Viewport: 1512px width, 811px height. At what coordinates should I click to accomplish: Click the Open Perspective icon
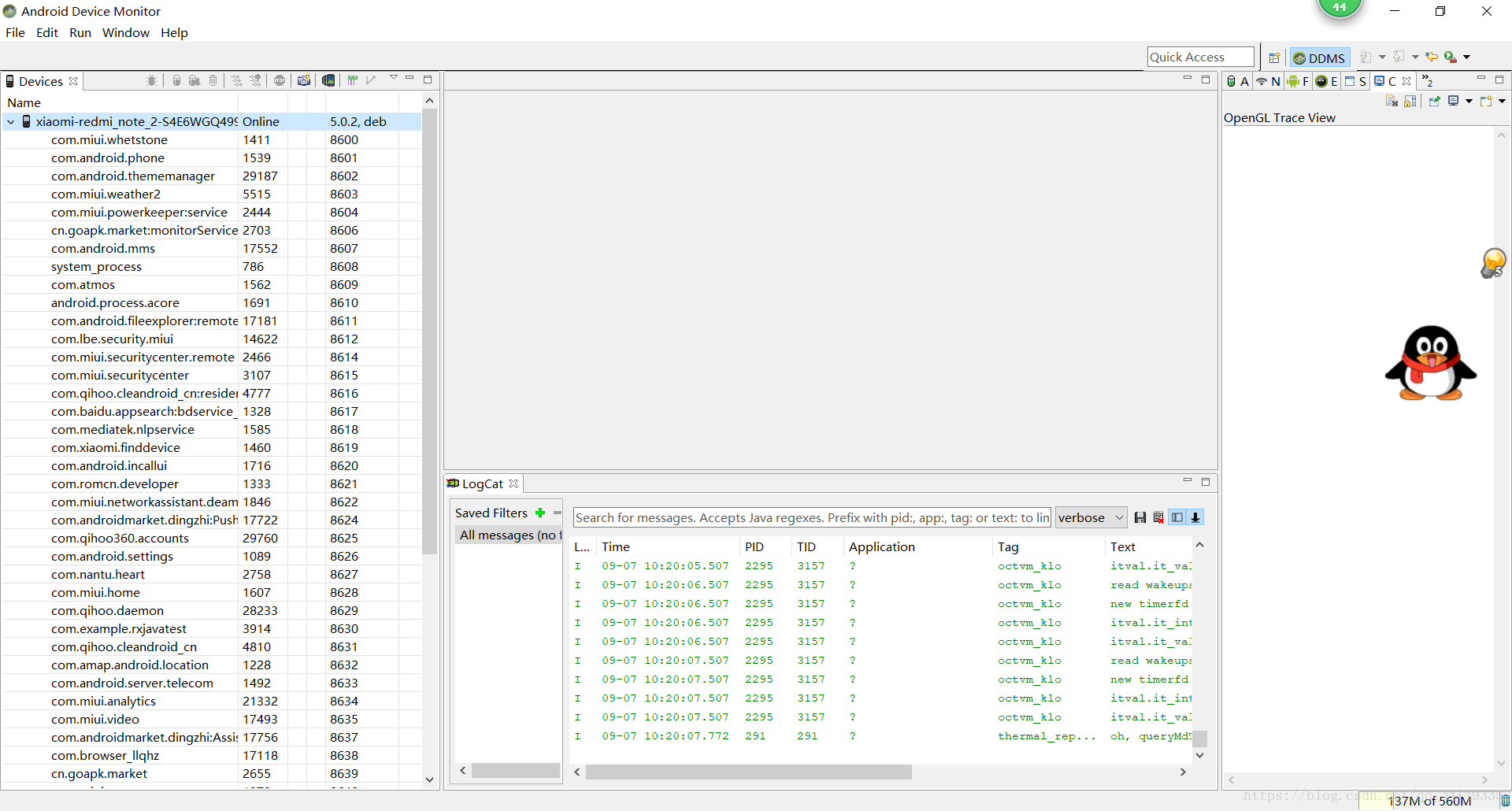(x=1274, y=57)
